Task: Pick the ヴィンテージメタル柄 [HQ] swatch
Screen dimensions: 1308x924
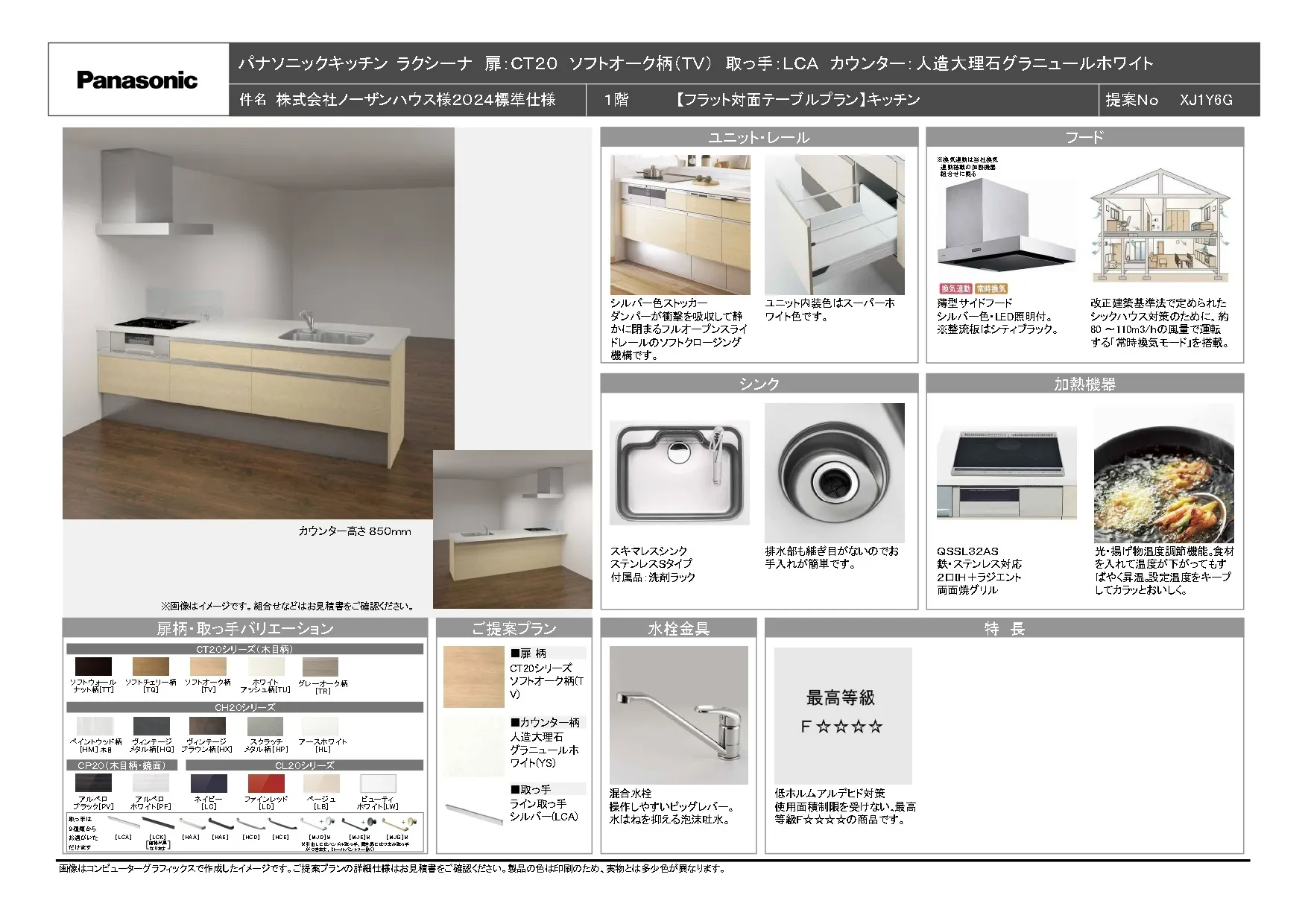Action: pyautogui.click(x=151, y=726)
